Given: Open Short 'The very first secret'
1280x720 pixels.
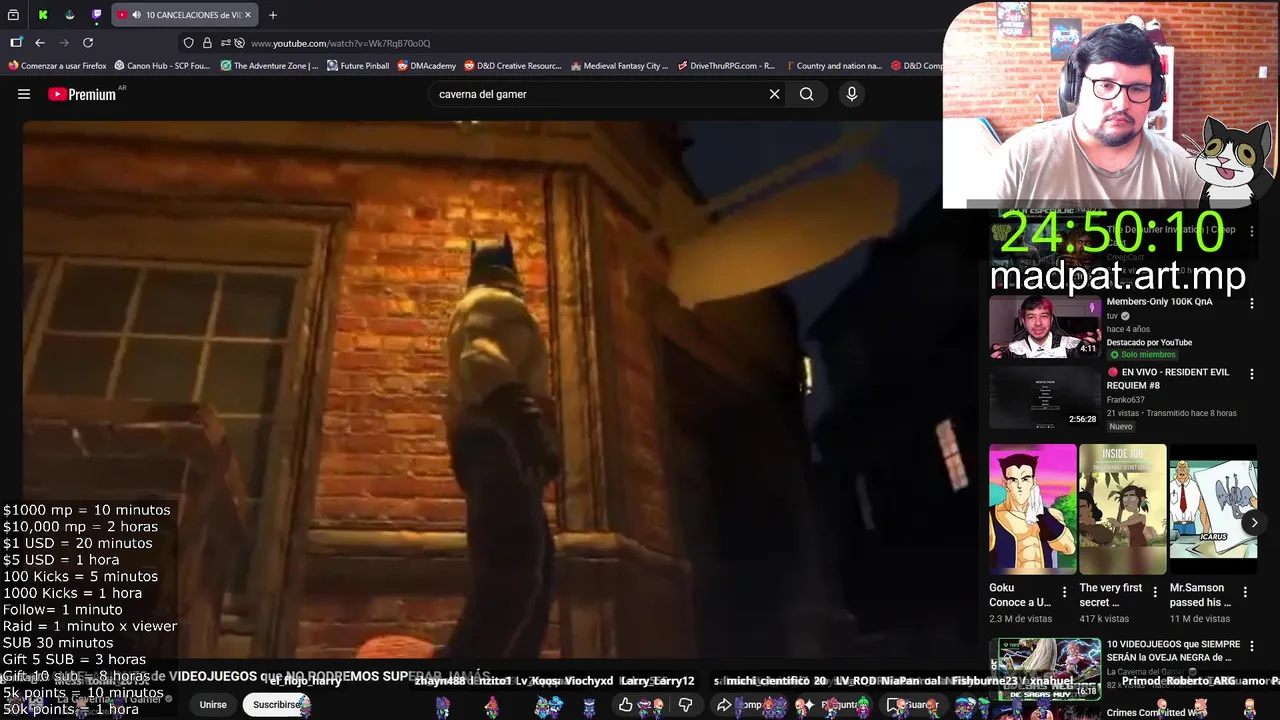Looking at the screenshot, I should (x=1123, y=509).
